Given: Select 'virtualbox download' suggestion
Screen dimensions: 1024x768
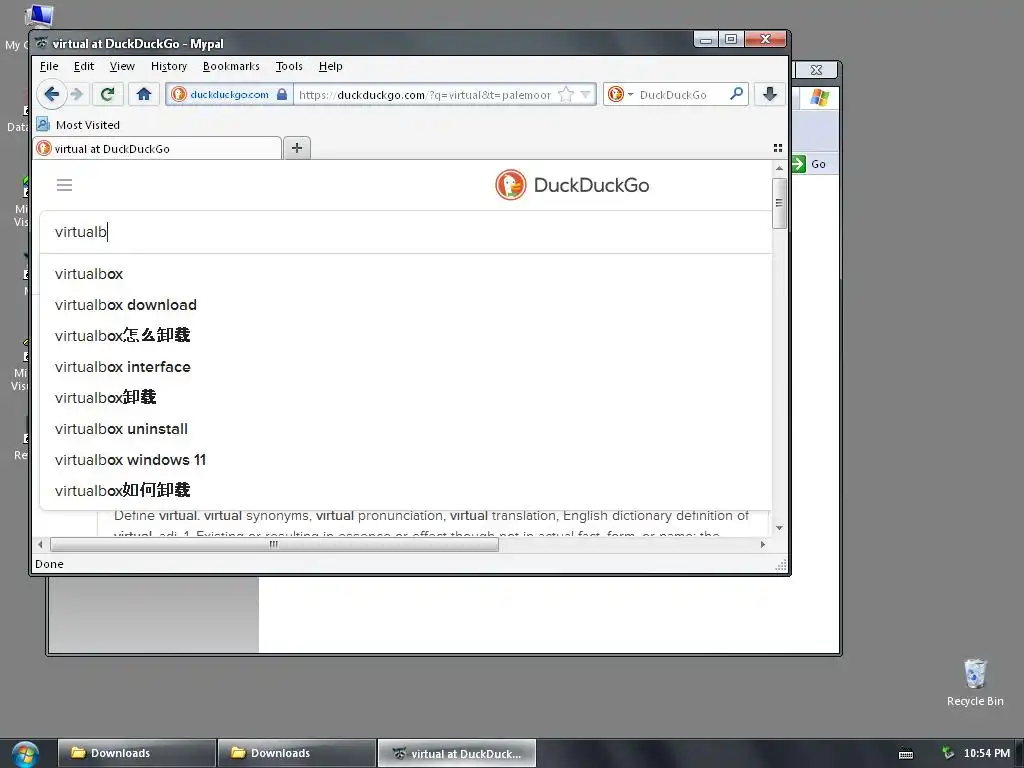Looking at the screenshot, I should 405,305.
